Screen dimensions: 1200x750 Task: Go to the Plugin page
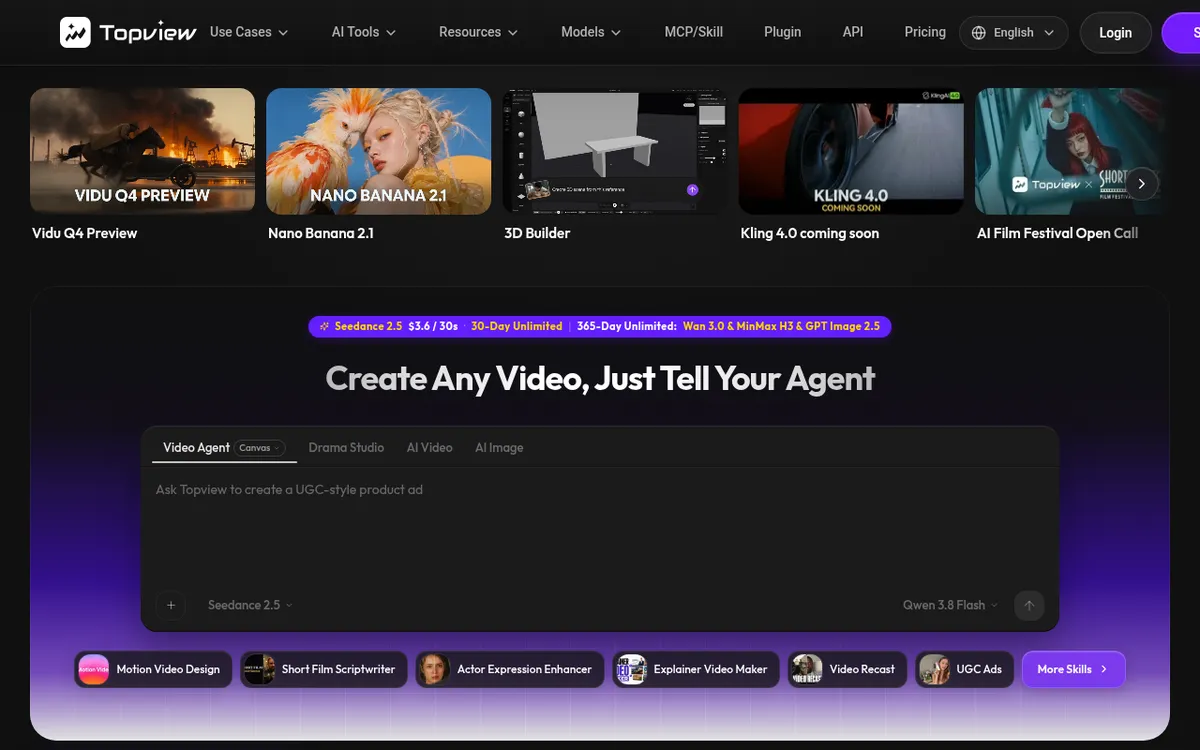(782, 32)
